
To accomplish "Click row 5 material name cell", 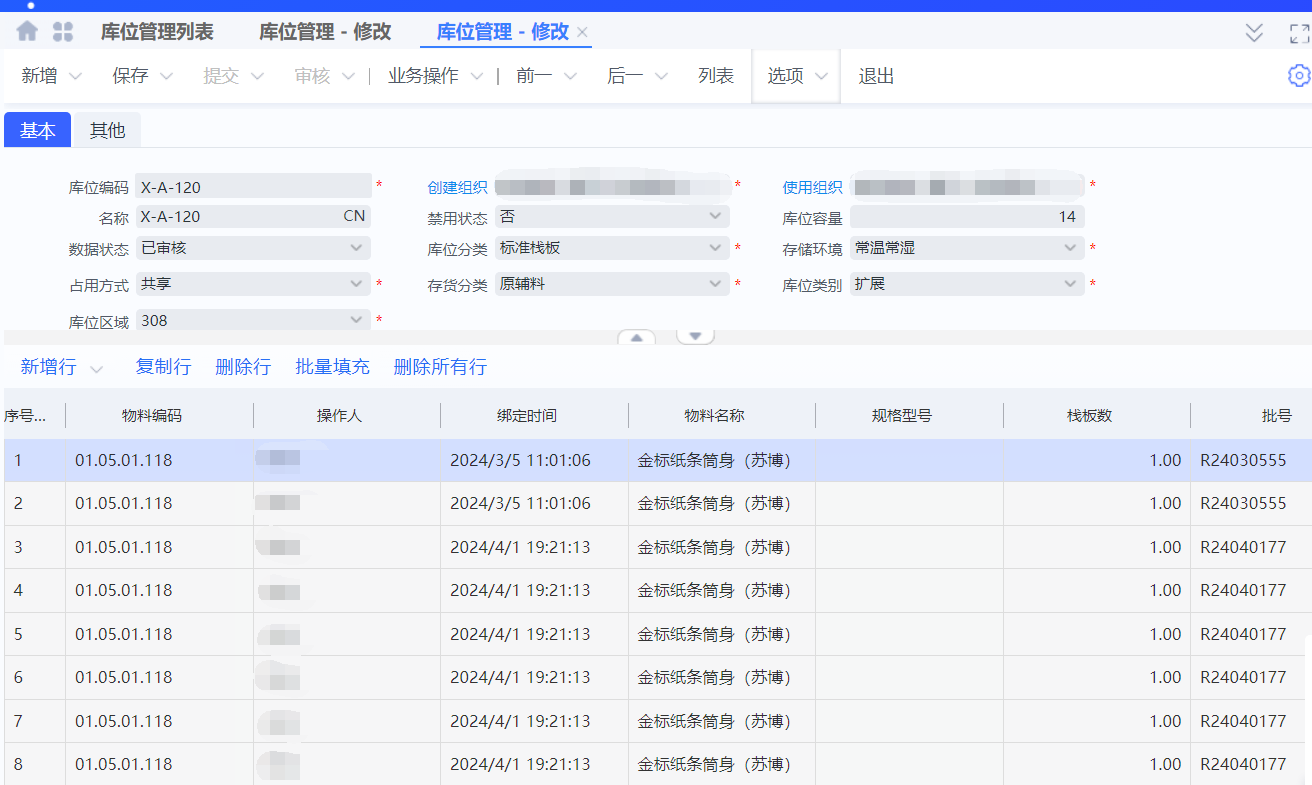I will 721,634.
